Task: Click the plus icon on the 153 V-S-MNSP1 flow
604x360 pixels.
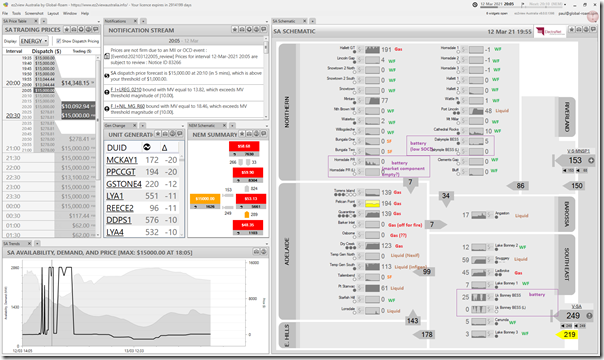Action: [x=591, y=160]
